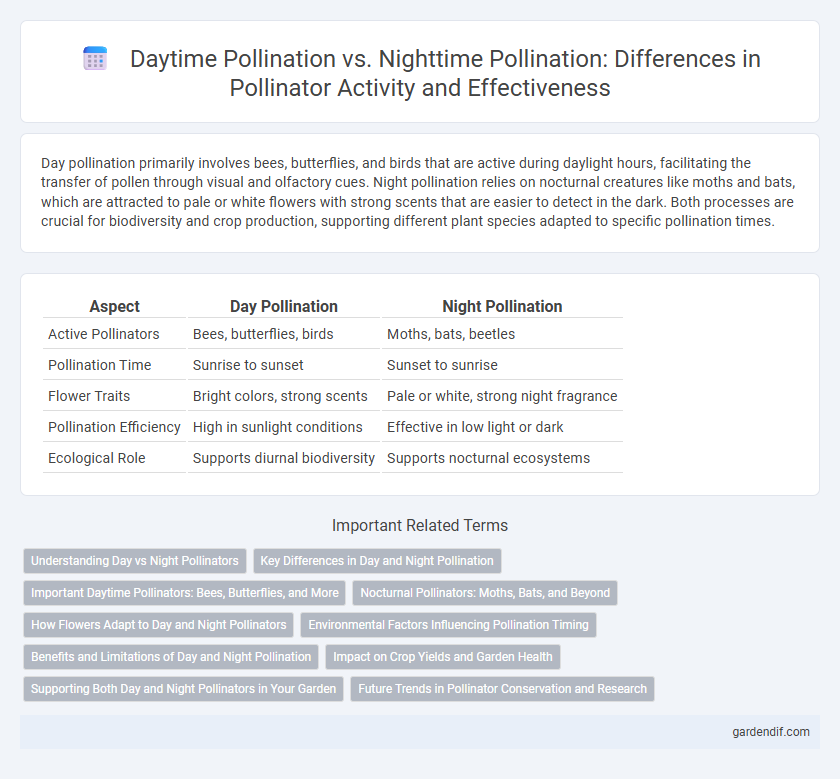
Task: Select 'Important Daytime Pollinators: Bees, Butterflies, and More'
Action: (x=185, y=593)
